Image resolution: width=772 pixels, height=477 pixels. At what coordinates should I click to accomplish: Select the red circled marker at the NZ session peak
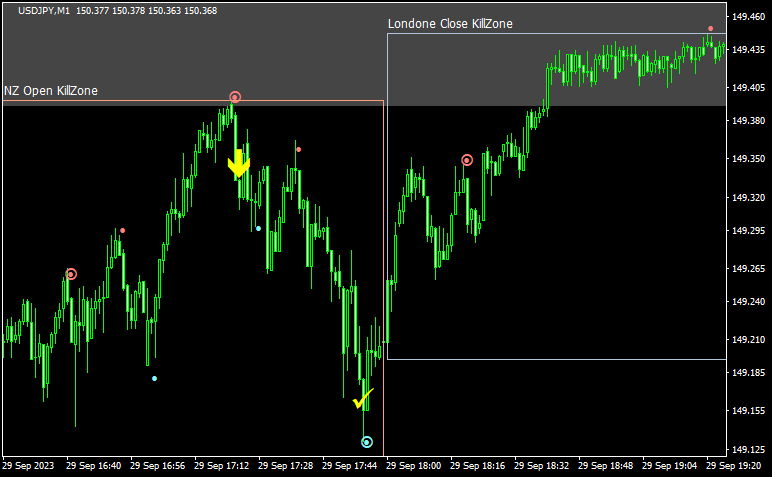[x=235, y=97]
